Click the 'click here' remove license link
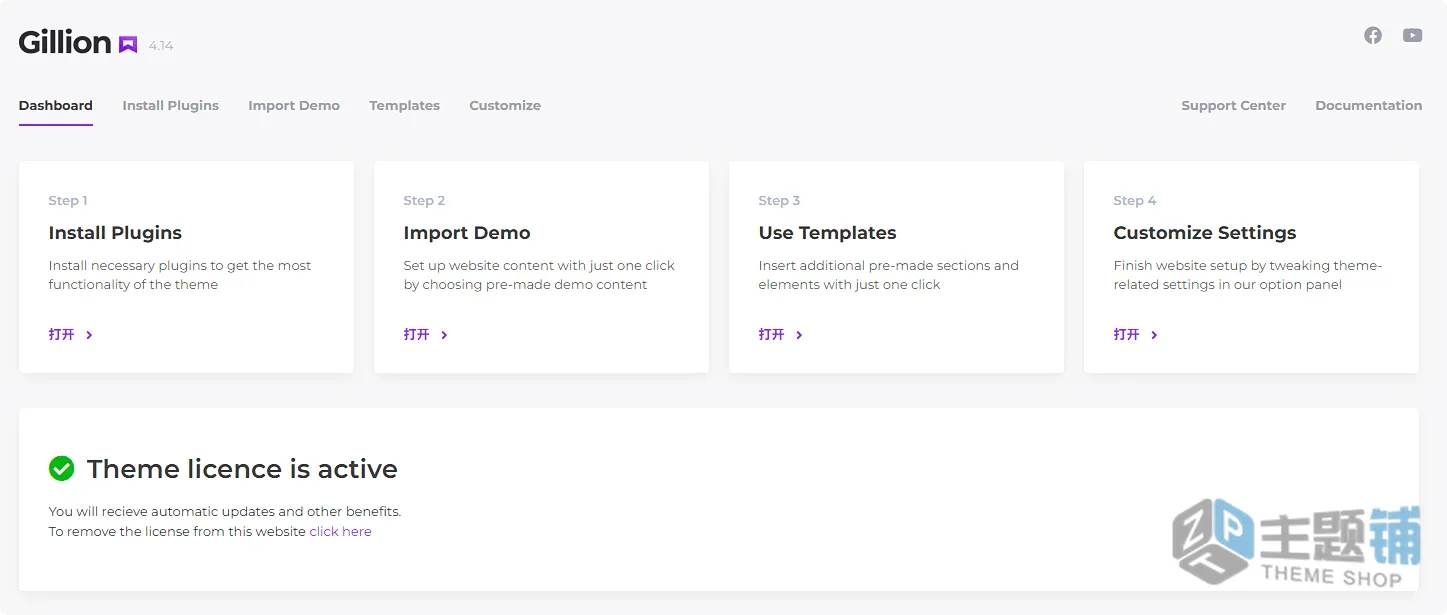 [x=340, y=532]
